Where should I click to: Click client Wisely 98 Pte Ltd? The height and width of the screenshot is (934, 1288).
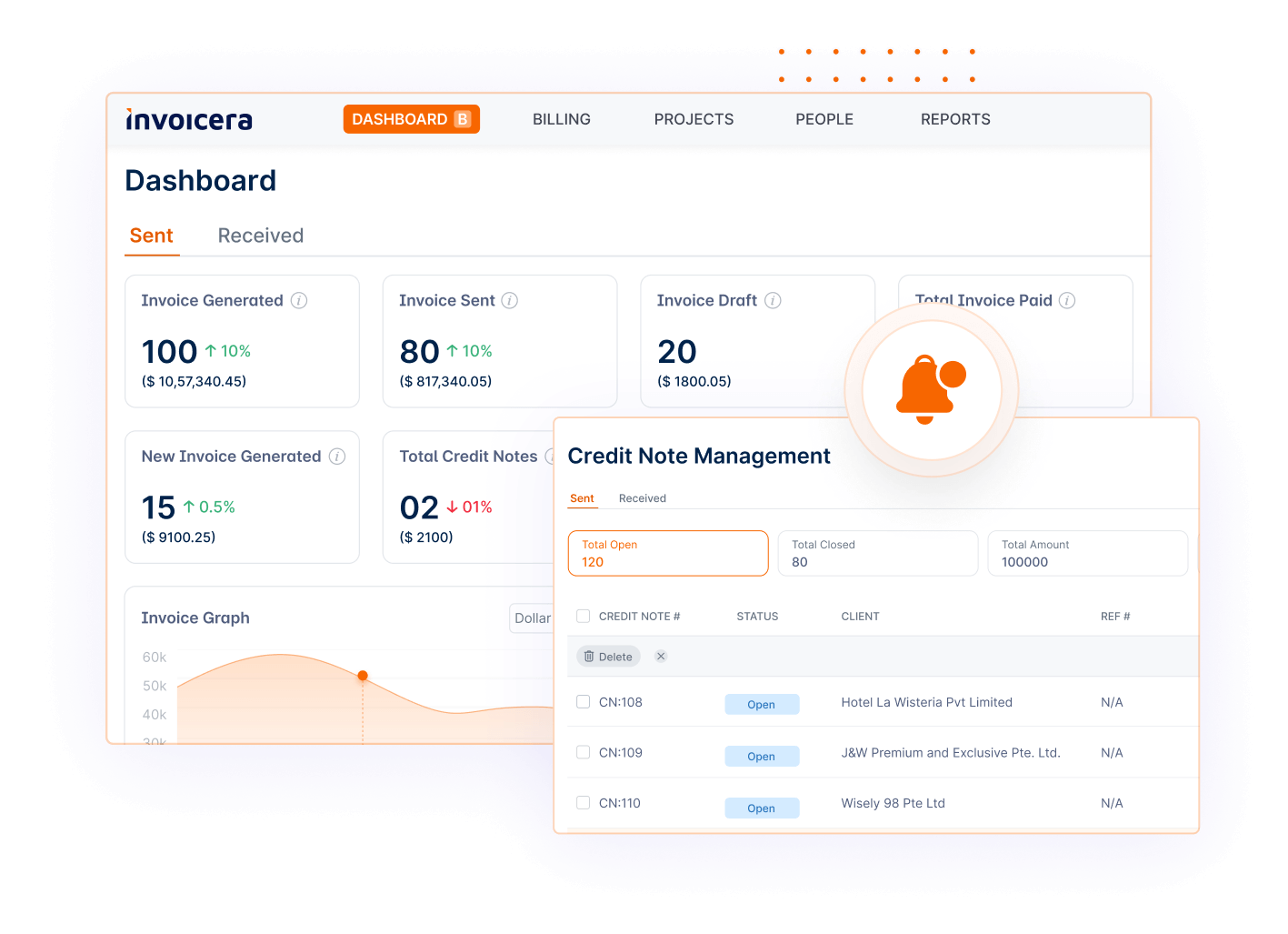(x=893, y=803)
